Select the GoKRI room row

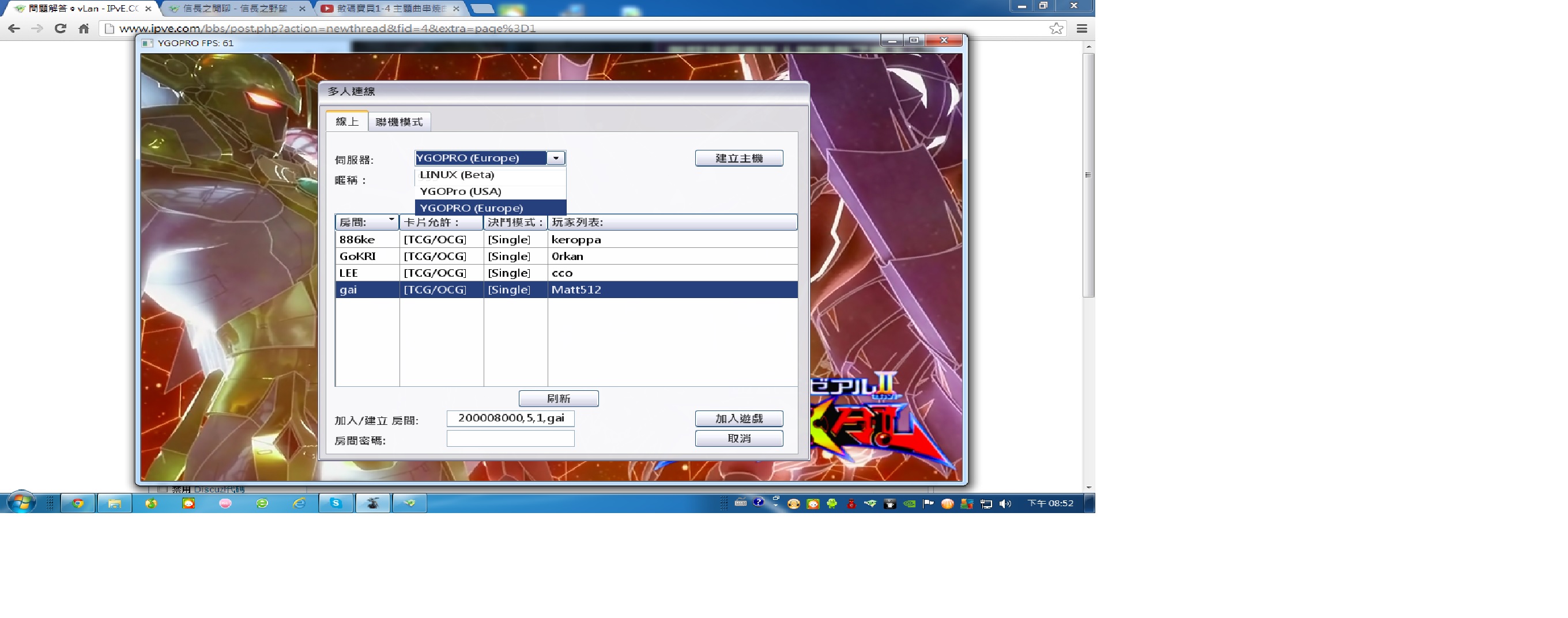tap(566, 257)
